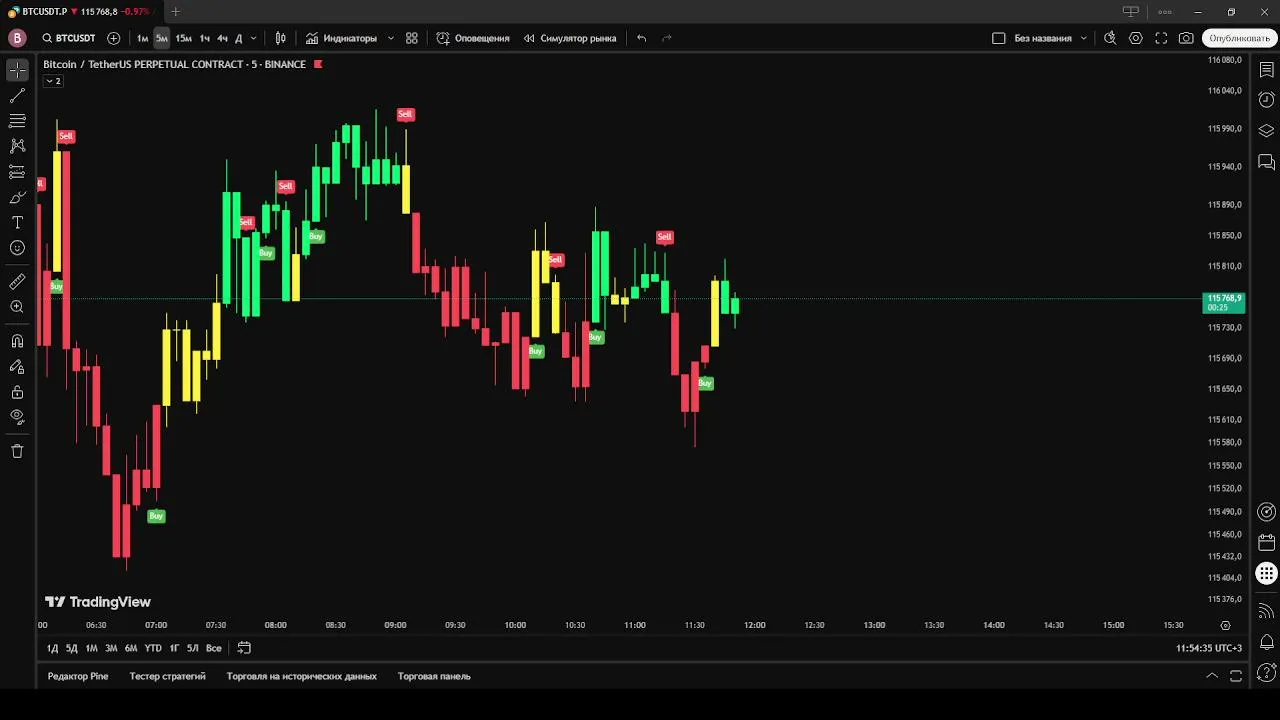The width and height of the screenshot is (1280, 720).
Task: Open go to date calendar icon
Action: pyautogui.click(x=244, y=648)
